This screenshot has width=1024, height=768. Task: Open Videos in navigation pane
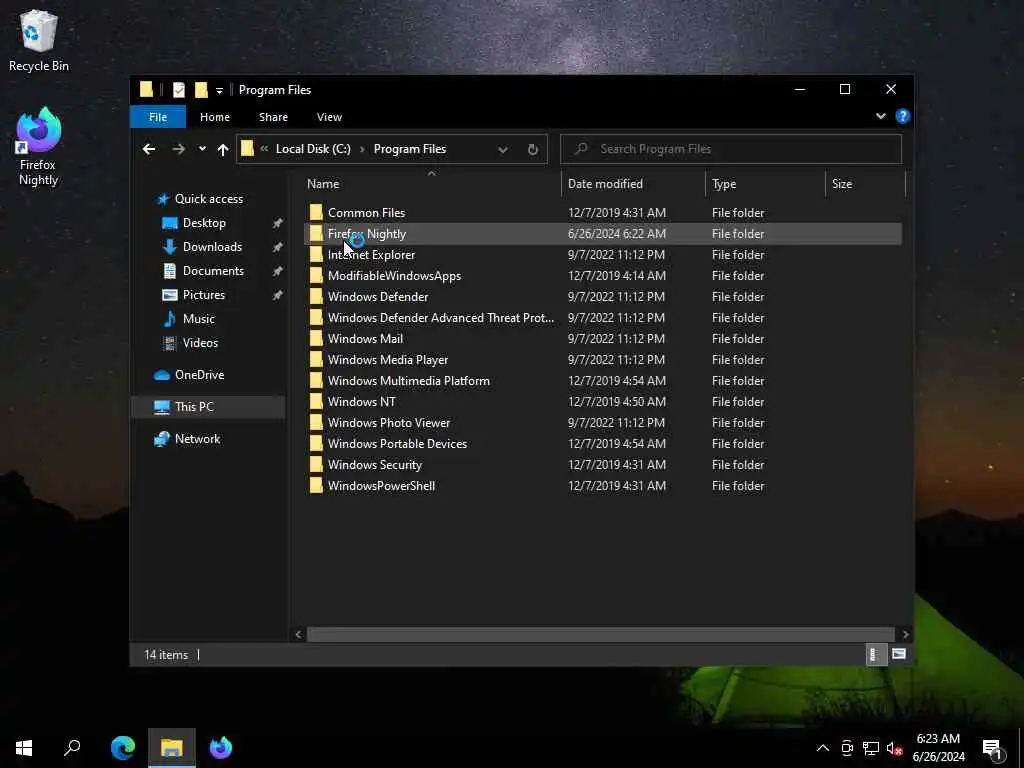[200, 343]
